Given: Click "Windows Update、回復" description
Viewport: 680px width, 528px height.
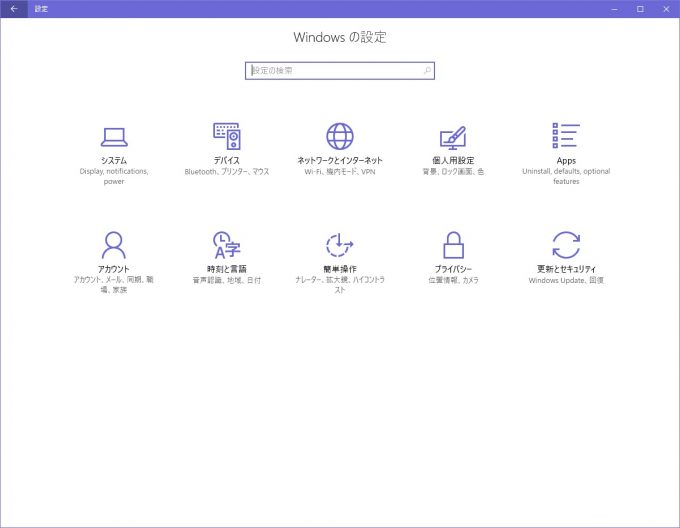Looking at the screenshot, I should coord(566,280).
